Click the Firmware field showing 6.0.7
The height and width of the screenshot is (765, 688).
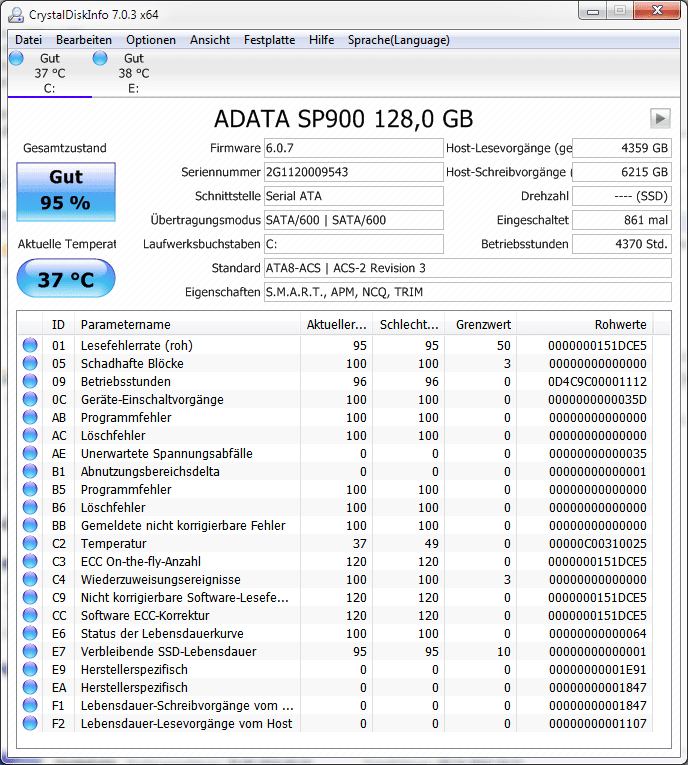point(354,148)
